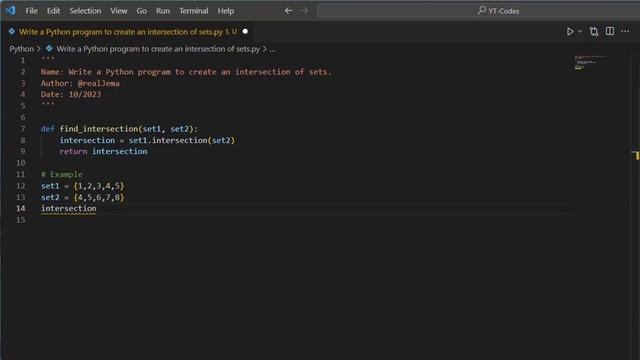Open the Edit menu
The width and height of the screenshot is (640, 360).
point(53,11)
